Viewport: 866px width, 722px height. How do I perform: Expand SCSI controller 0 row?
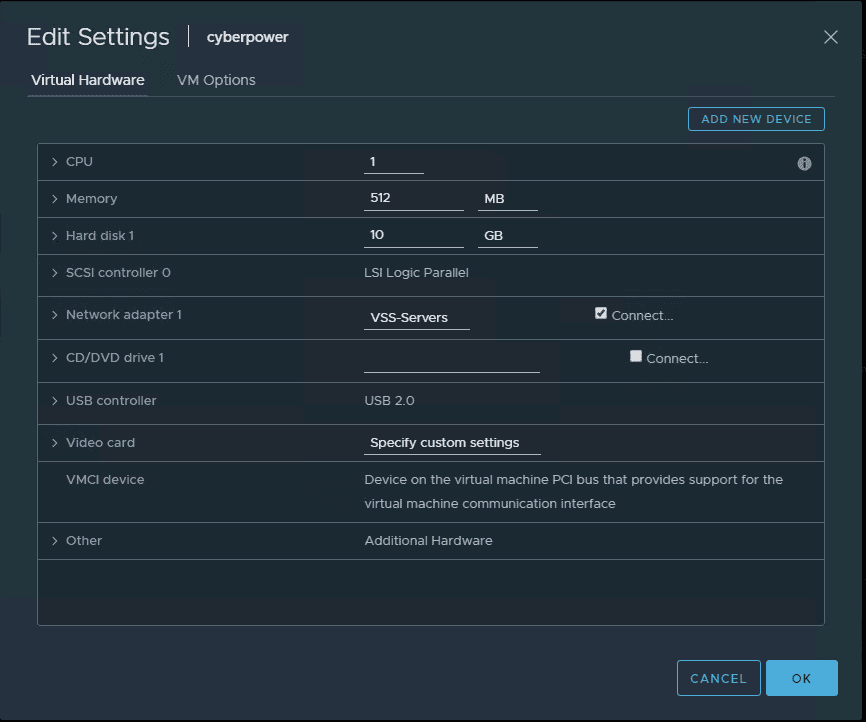[55, 273]
